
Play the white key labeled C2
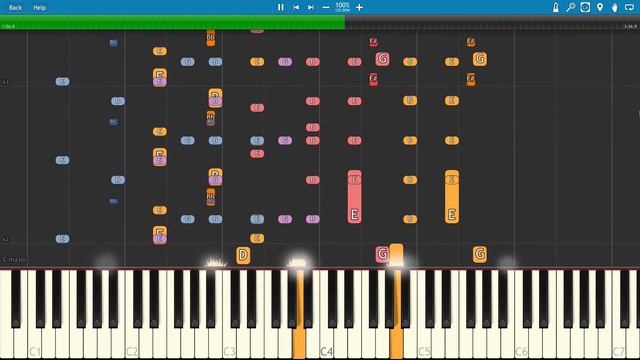click(131, 343)
